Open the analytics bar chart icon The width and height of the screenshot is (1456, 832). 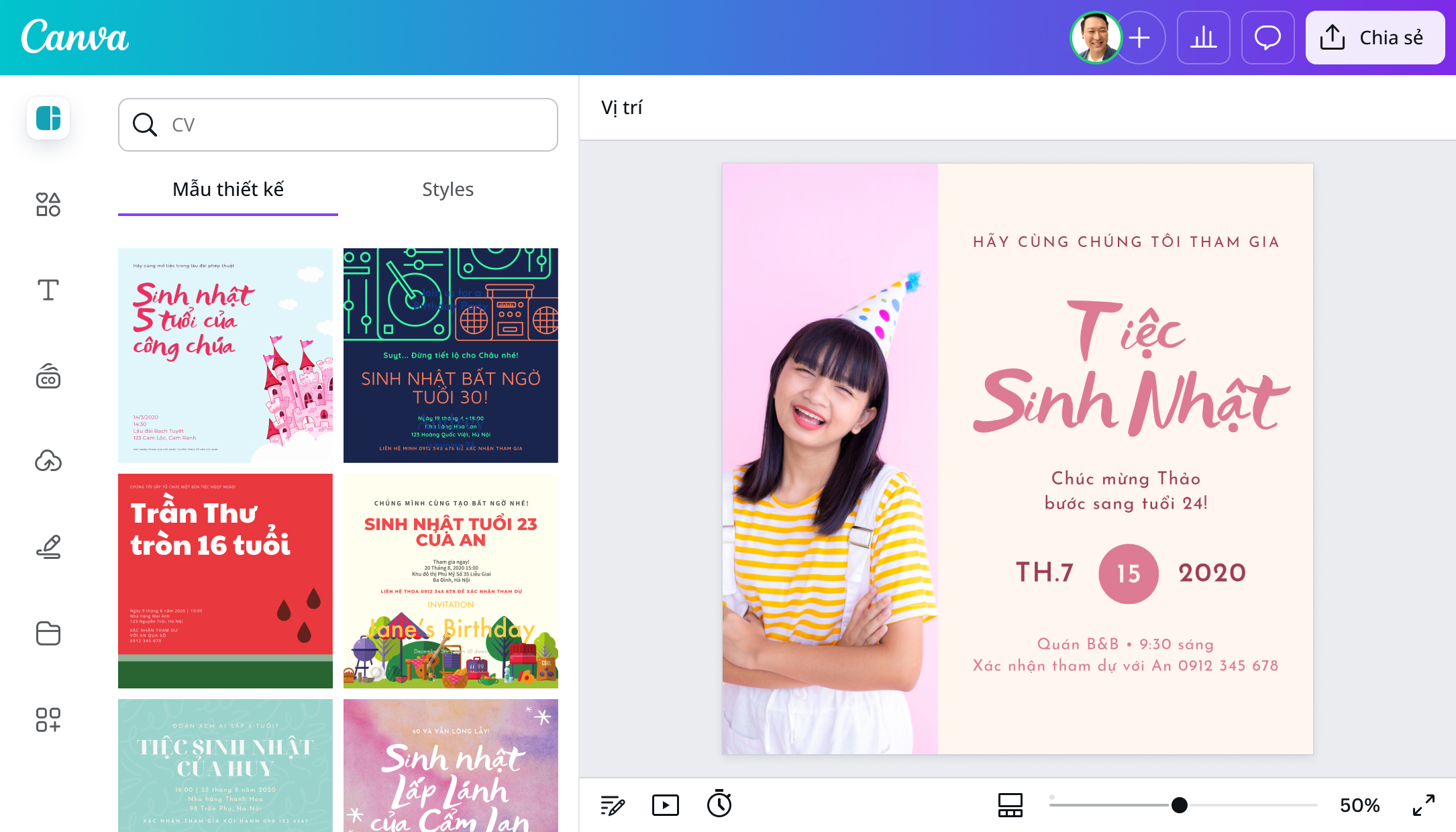pyautogui.click(x=1204, y=38)
